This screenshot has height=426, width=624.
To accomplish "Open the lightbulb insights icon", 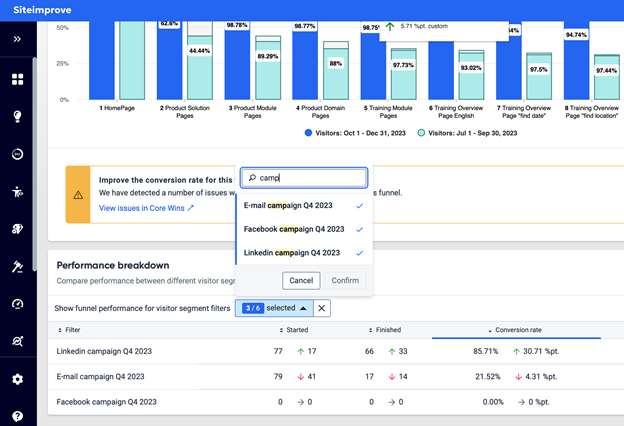I will [x=18, y=116].
